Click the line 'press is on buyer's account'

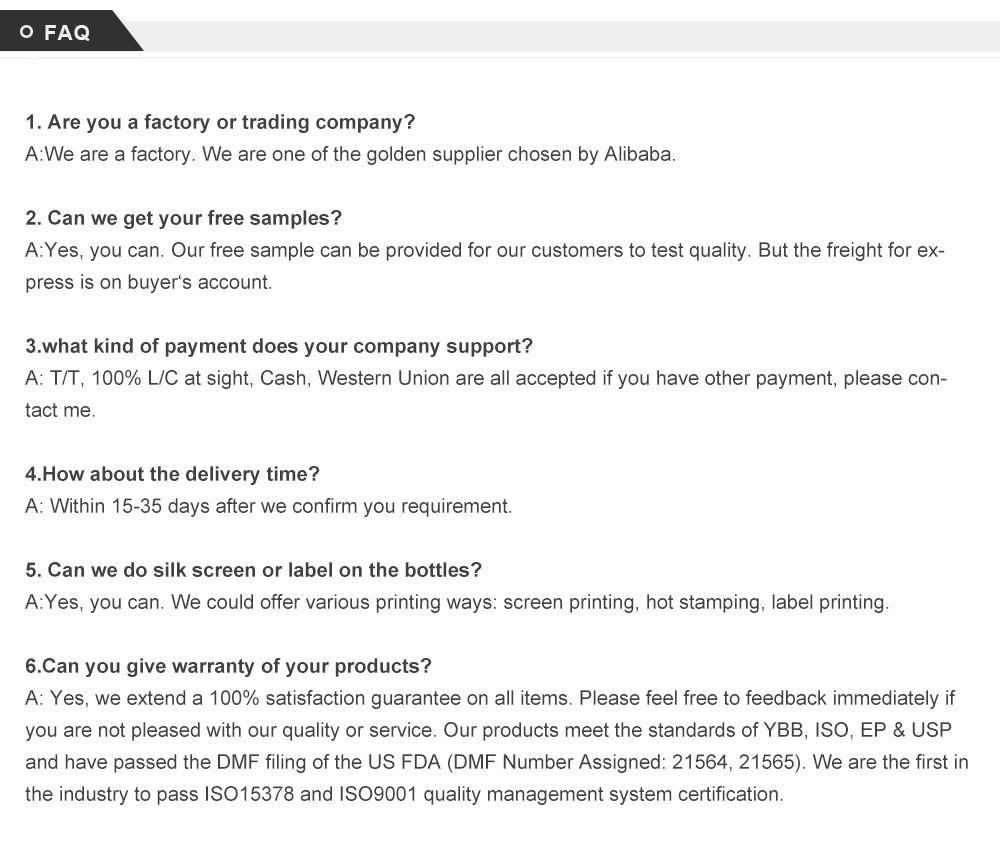click(x=148, y=282)
